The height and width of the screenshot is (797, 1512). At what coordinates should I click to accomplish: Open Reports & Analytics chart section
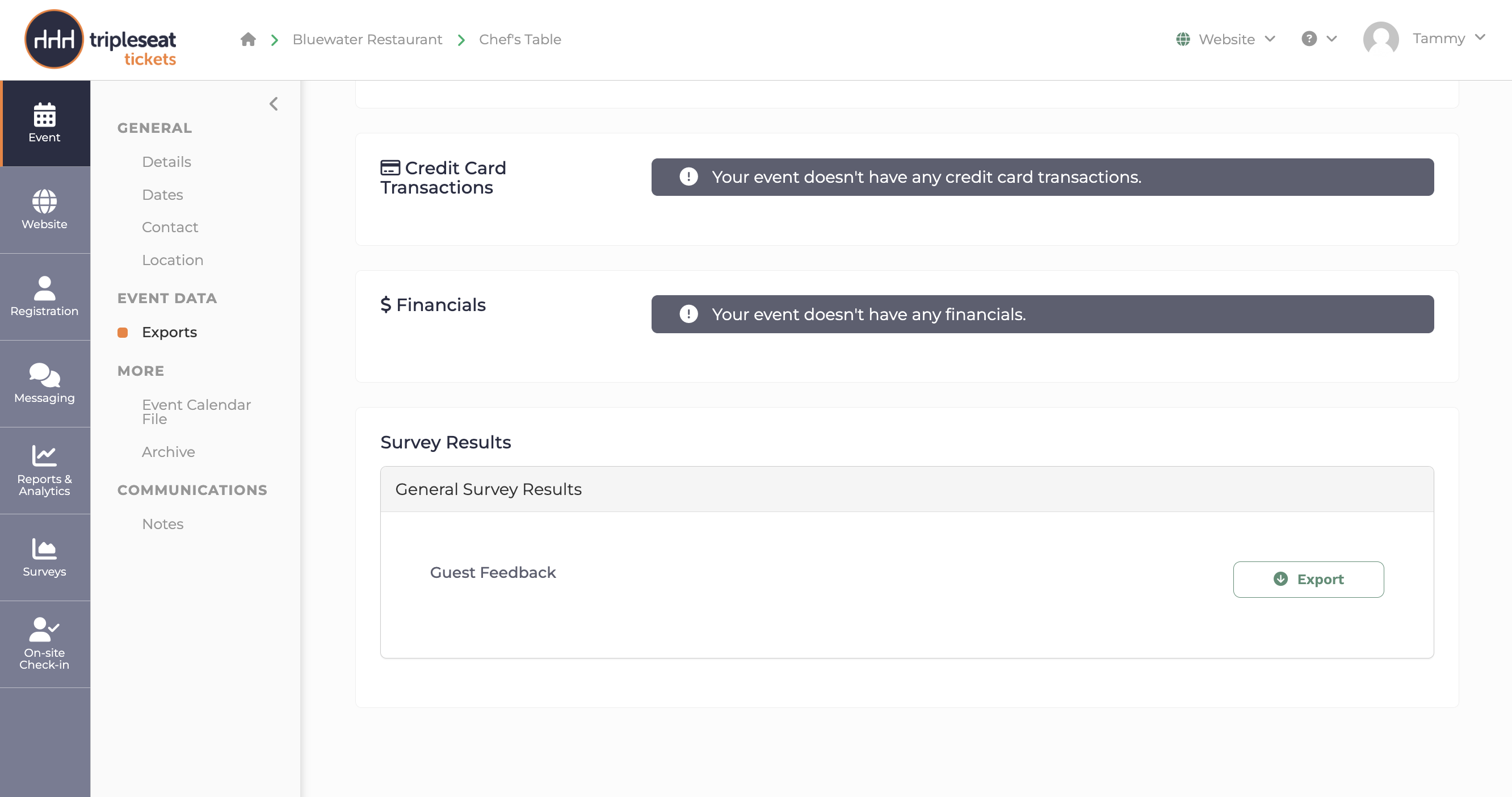(45, 471)
